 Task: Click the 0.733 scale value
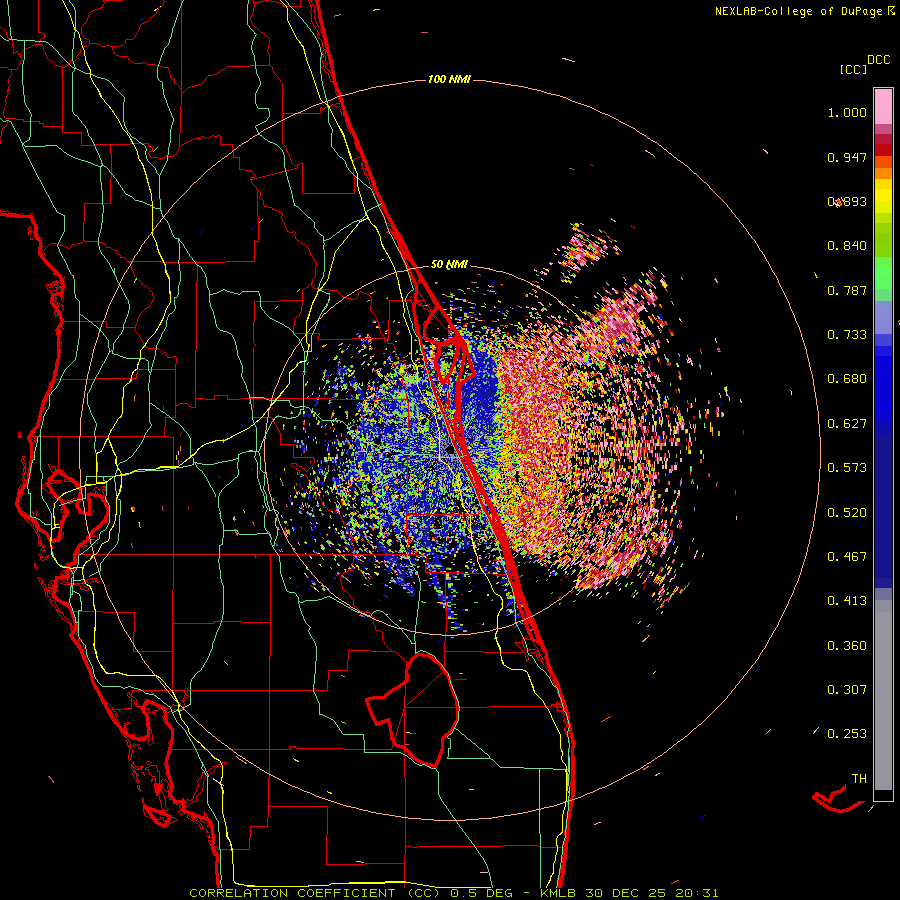[x=847, y=335]
